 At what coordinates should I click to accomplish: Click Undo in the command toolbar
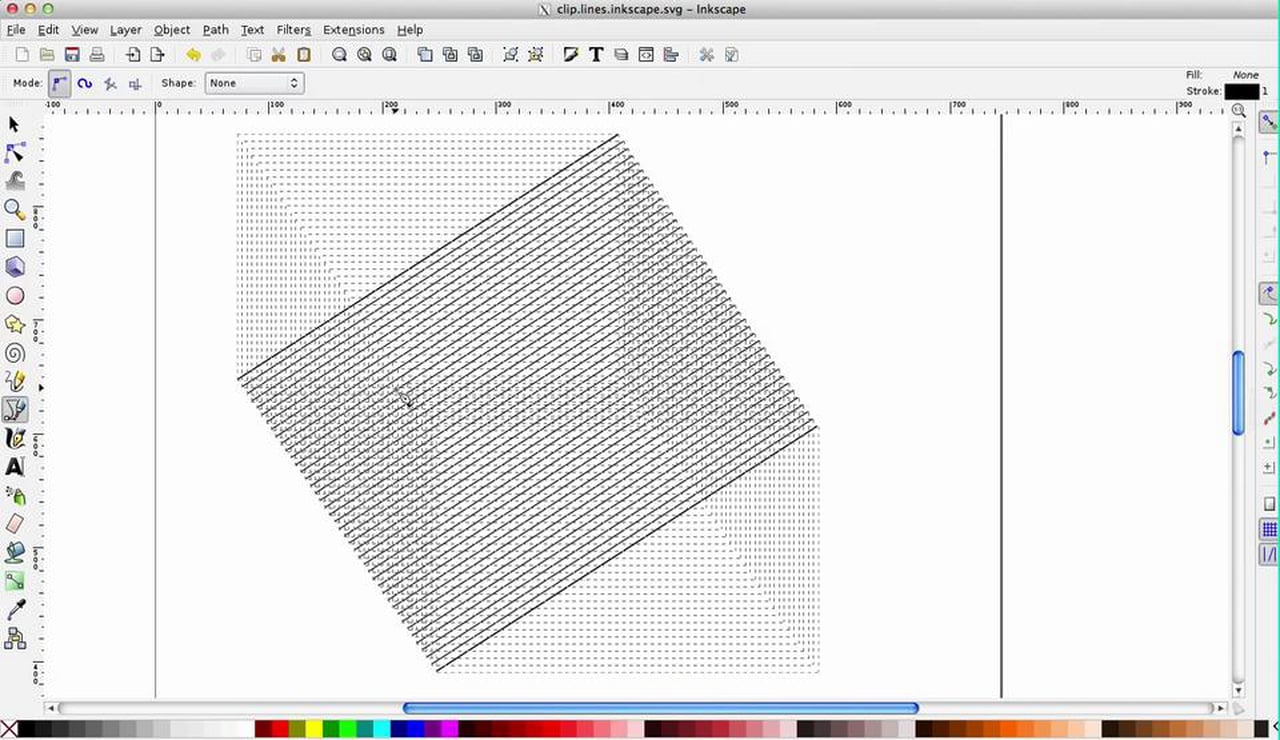194,54
